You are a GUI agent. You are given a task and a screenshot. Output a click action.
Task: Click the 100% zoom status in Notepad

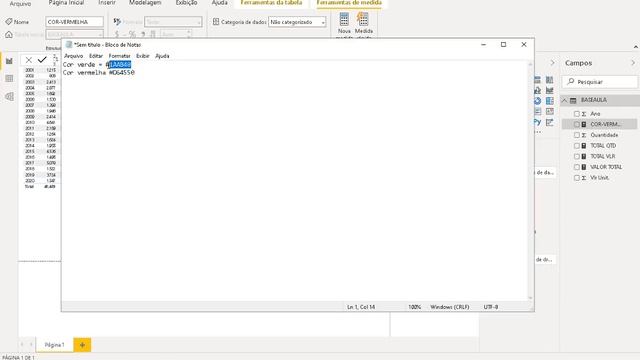point(415,307)
